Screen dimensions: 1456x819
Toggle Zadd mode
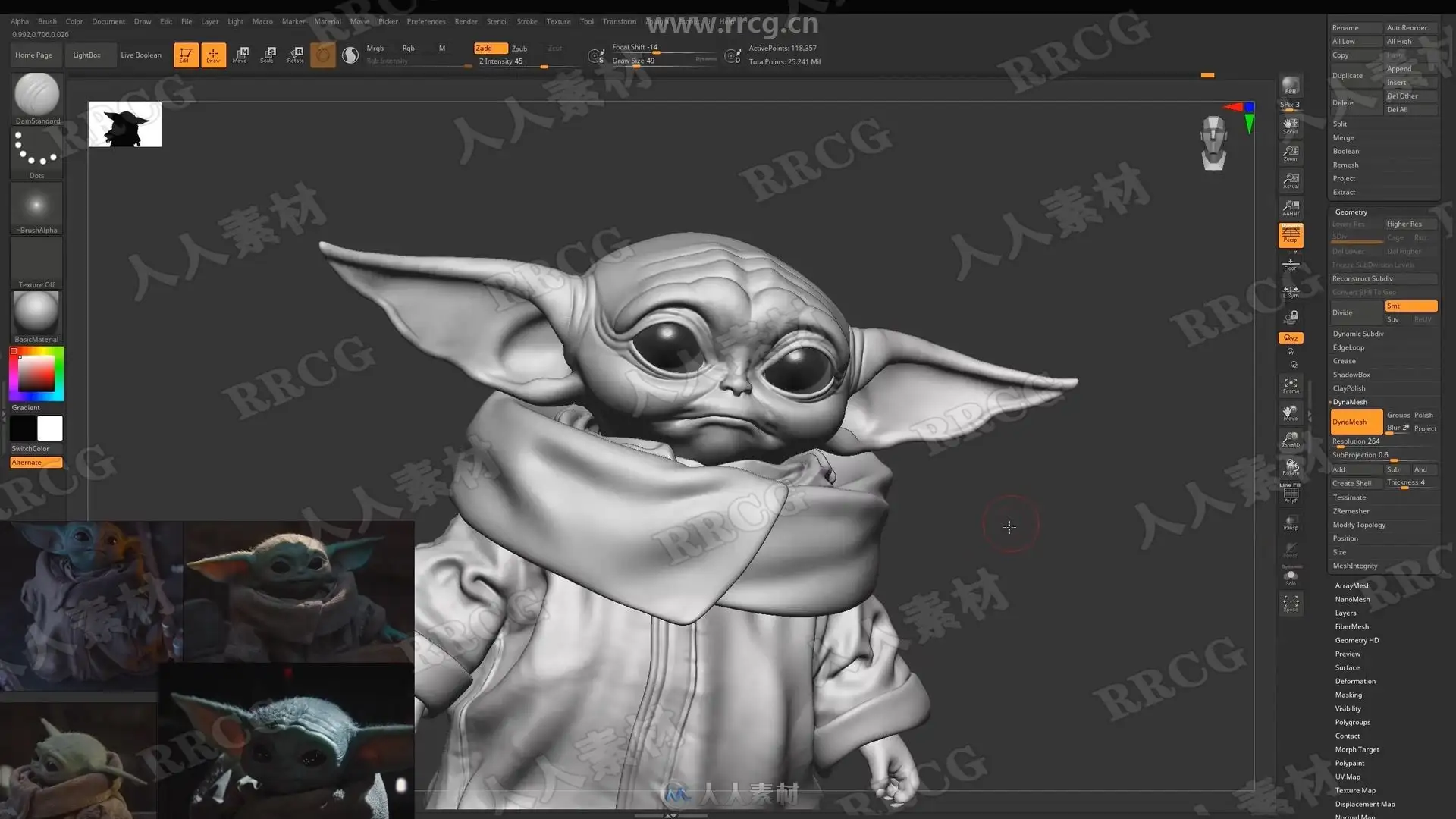coord(490,48)
